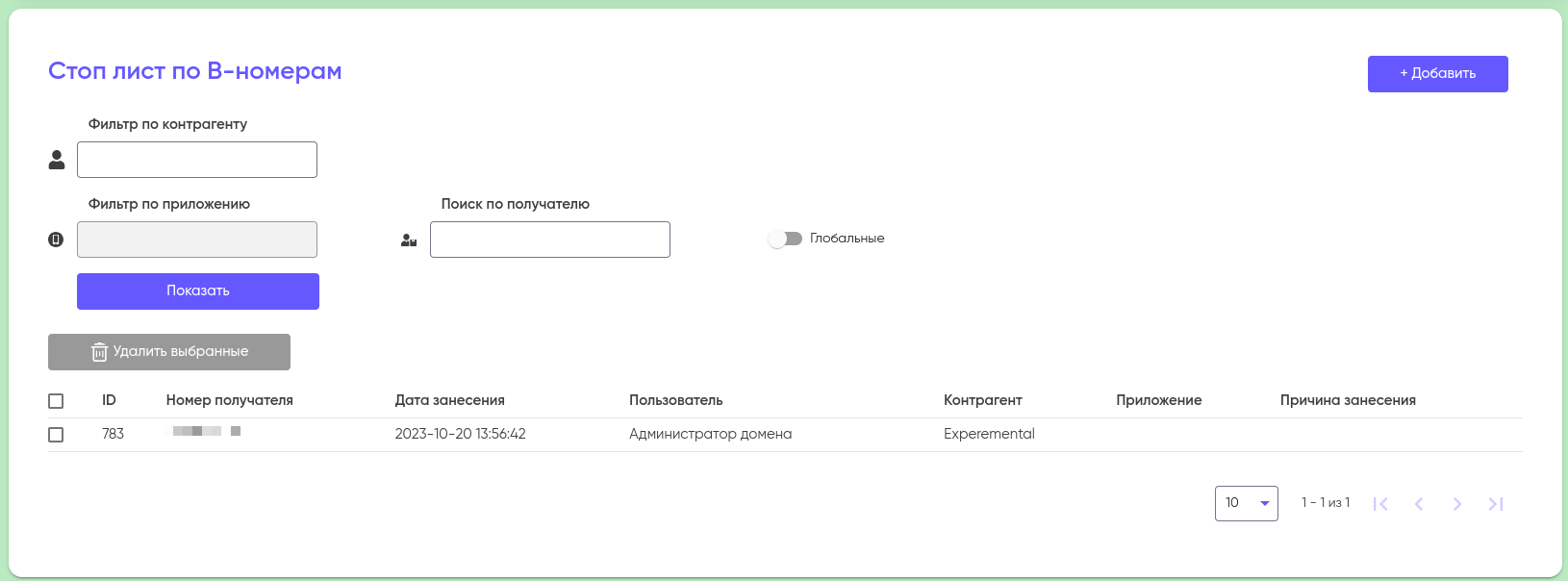The image size is (1568, 581).
Task: Go to next page chevron
Action: pyautogui.click(x=1457, y=504)
